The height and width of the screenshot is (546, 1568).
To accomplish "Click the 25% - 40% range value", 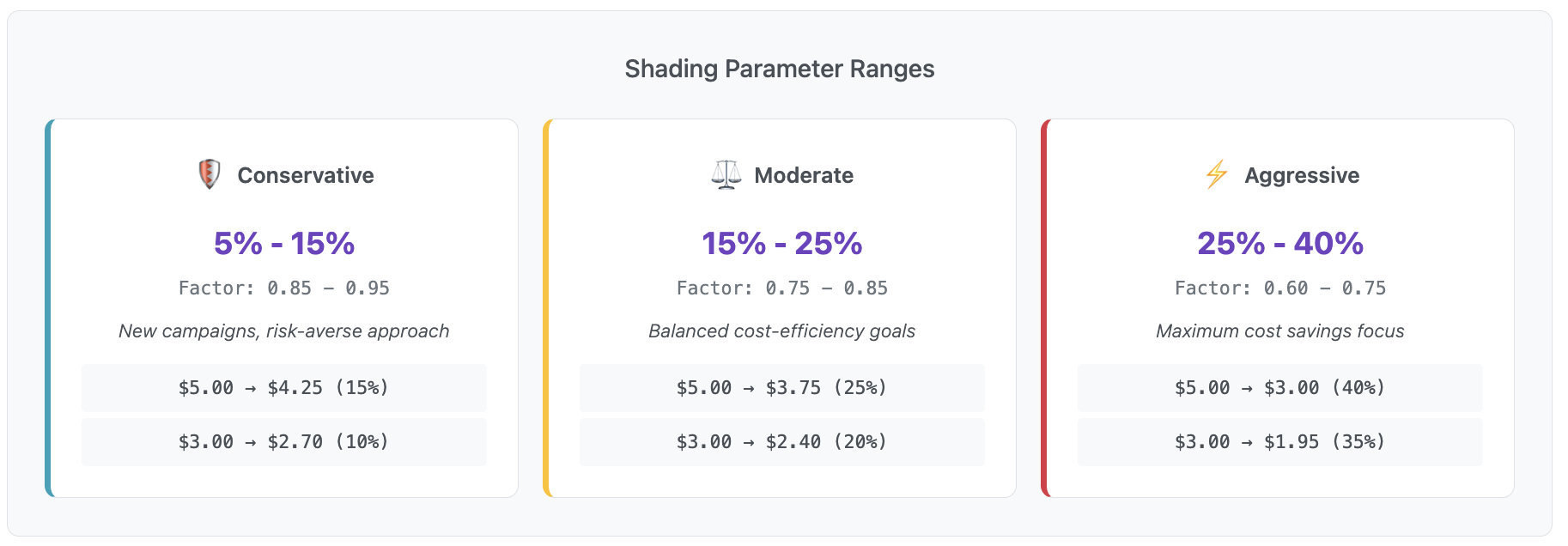I will (1279, 244).
